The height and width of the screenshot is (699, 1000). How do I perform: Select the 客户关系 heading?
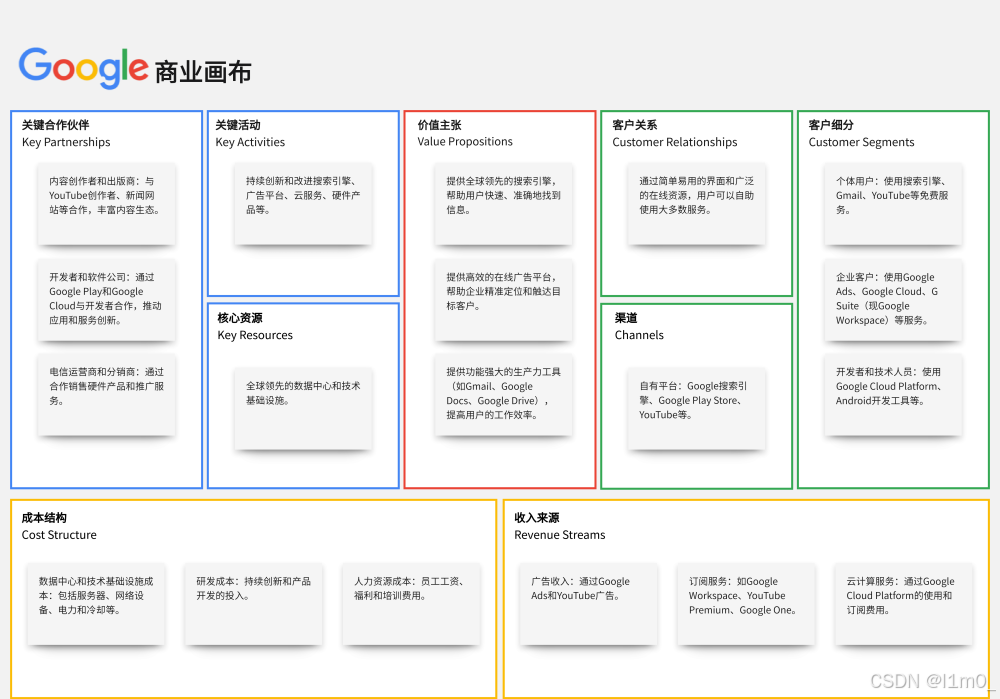pyautogui.click(x=635, y=124)
